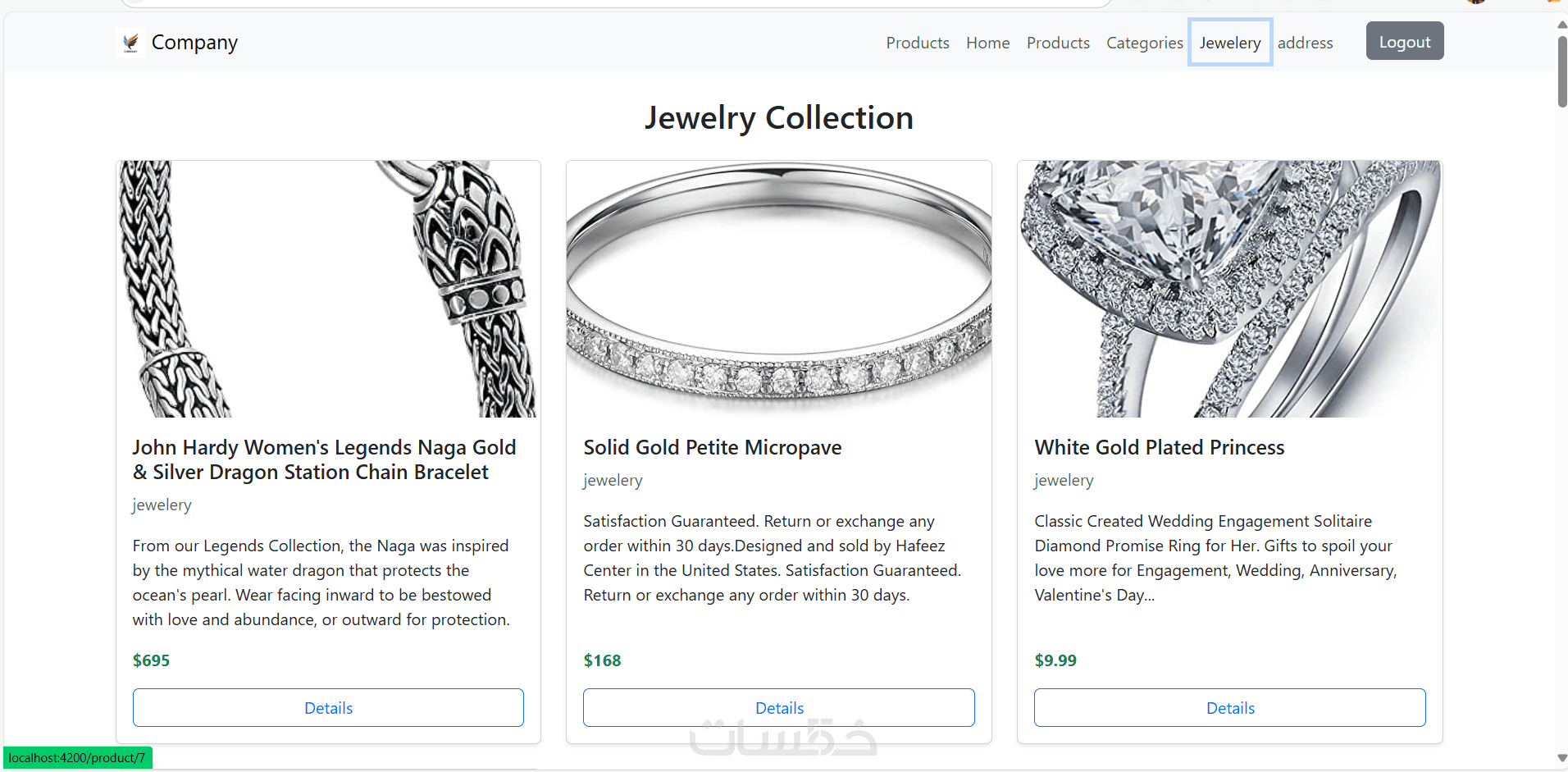View Details for Solid Gold Petite Micropave

pyautogui.click(x=778, y=707)
